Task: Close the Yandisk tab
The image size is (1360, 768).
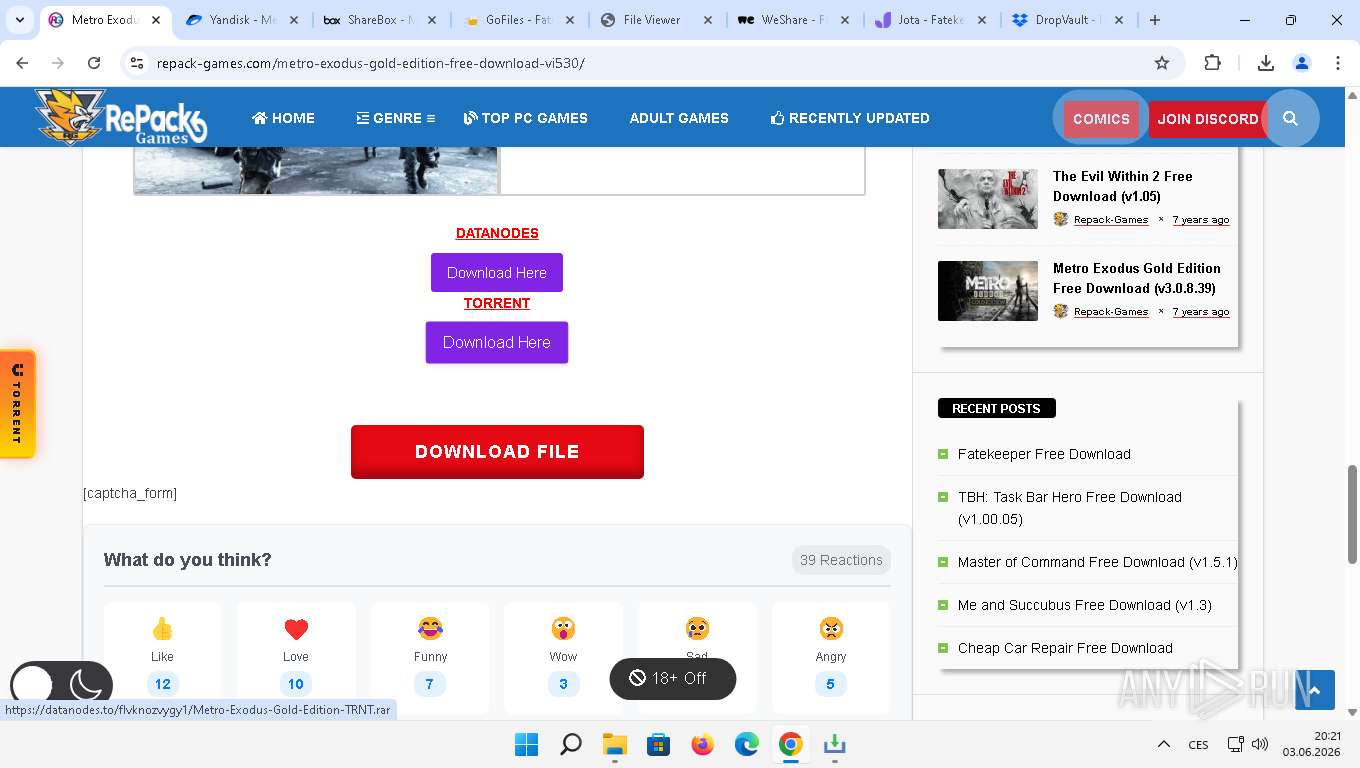Action: point(294,19)
